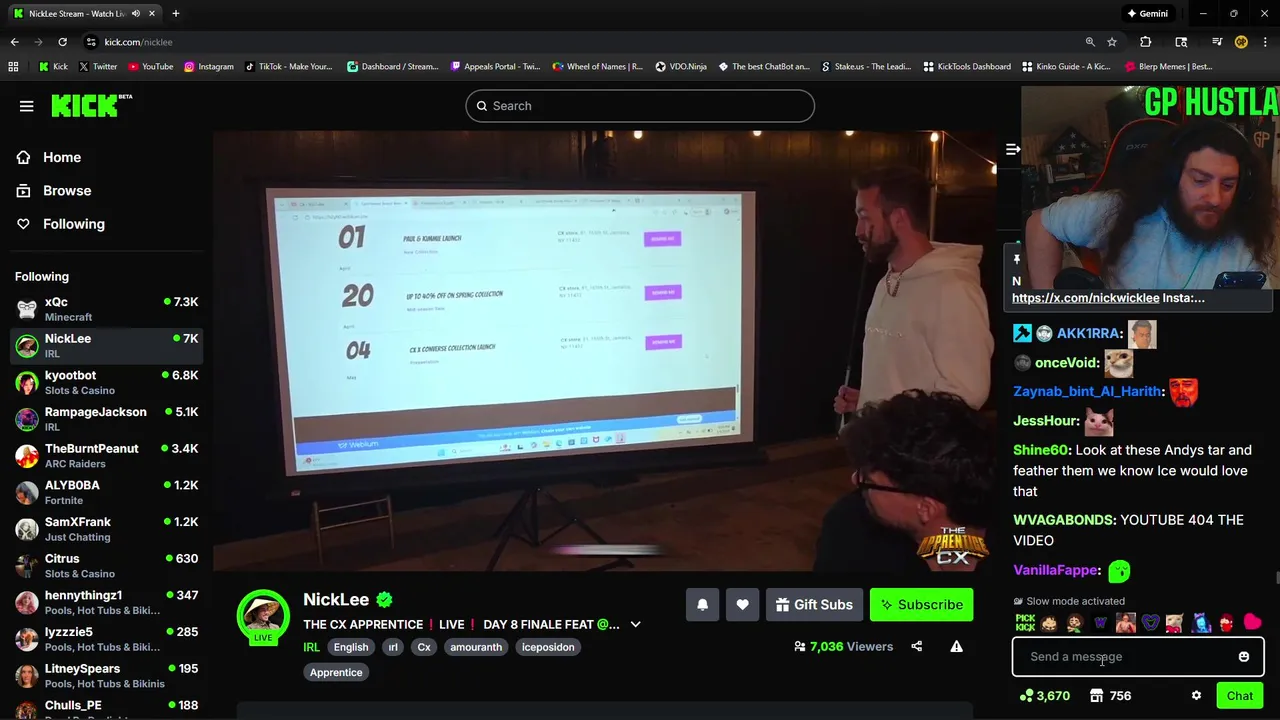The height and width of the screenshot is (720, 1280).
Task: Open the Wheel of Names bookmark
Action: (x=597, y=67)
